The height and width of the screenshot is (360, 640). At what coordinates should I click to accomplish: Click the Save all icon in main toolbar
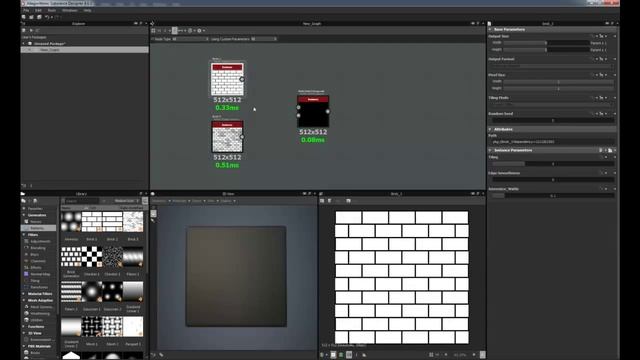[x=39, y=17]
